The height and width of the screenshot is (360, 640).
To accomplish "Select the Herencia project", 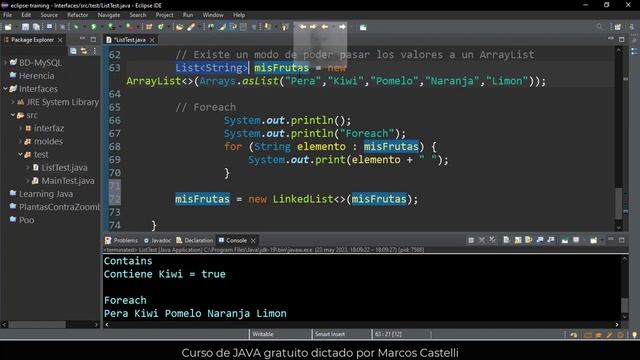I will [x=36, y=76].
